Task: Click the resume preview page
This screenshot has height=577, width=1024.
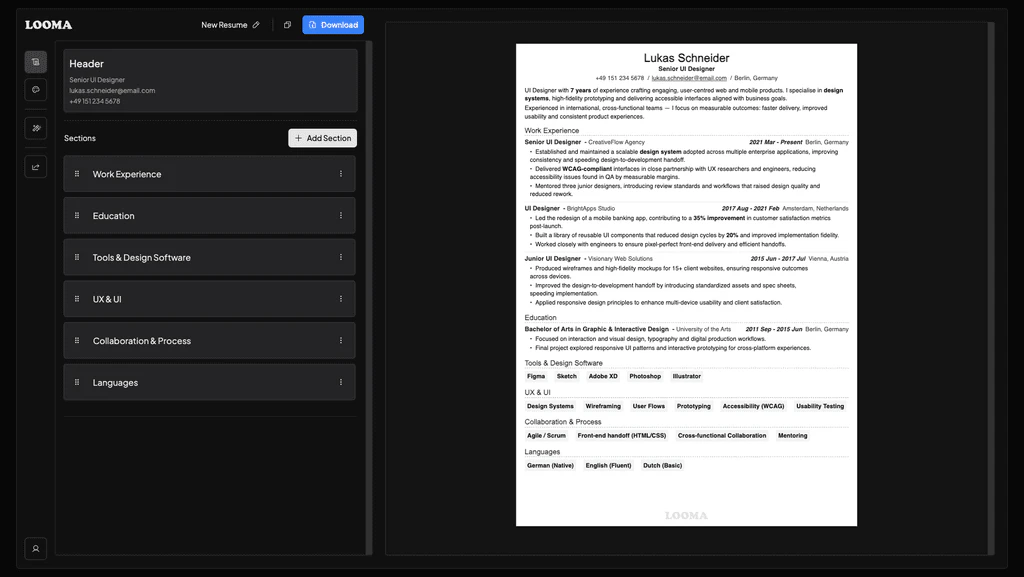Action: pos(686,283)
